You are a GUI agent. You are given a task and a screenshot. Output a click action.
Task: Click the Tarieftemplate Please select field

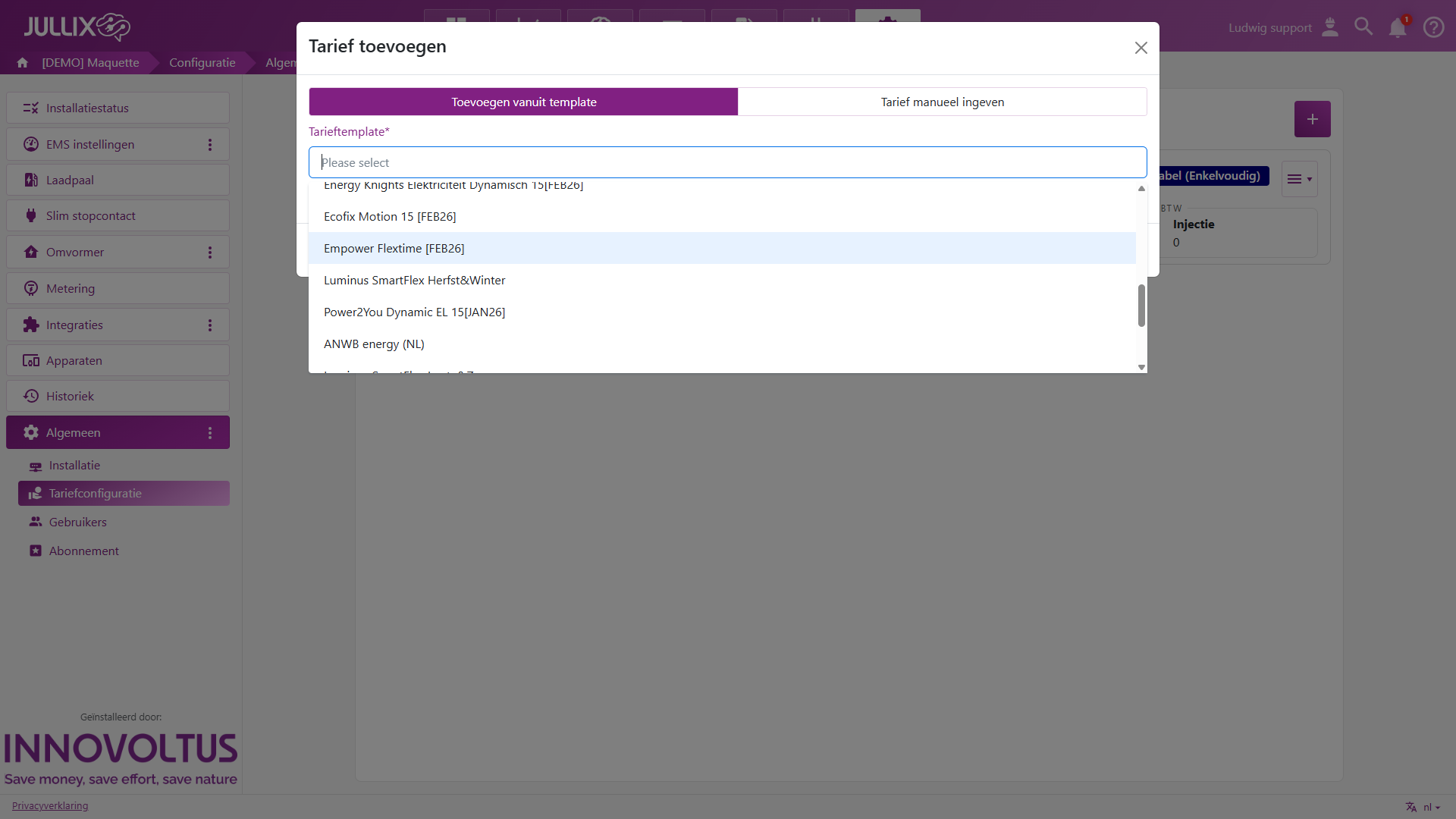[x=726, y=162]
